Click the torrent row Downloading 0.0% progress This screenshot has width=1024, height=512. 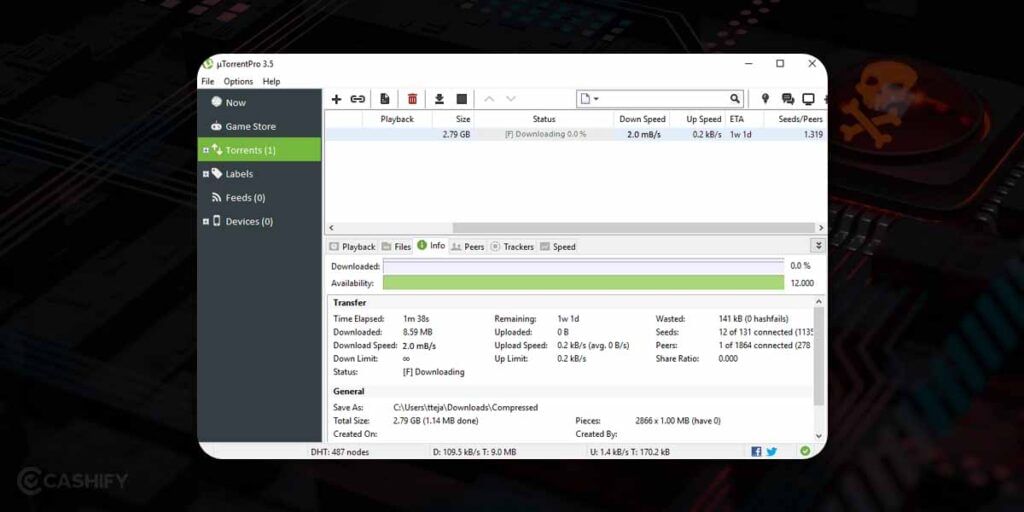click(x=544, y=135)
